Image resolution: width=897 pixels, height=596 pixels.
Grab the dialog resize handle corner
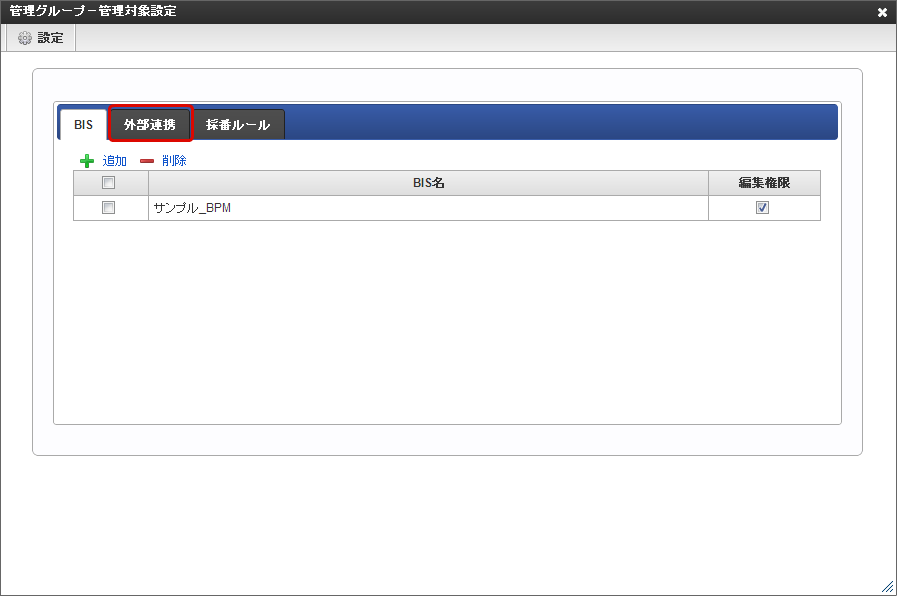(887, 586)
